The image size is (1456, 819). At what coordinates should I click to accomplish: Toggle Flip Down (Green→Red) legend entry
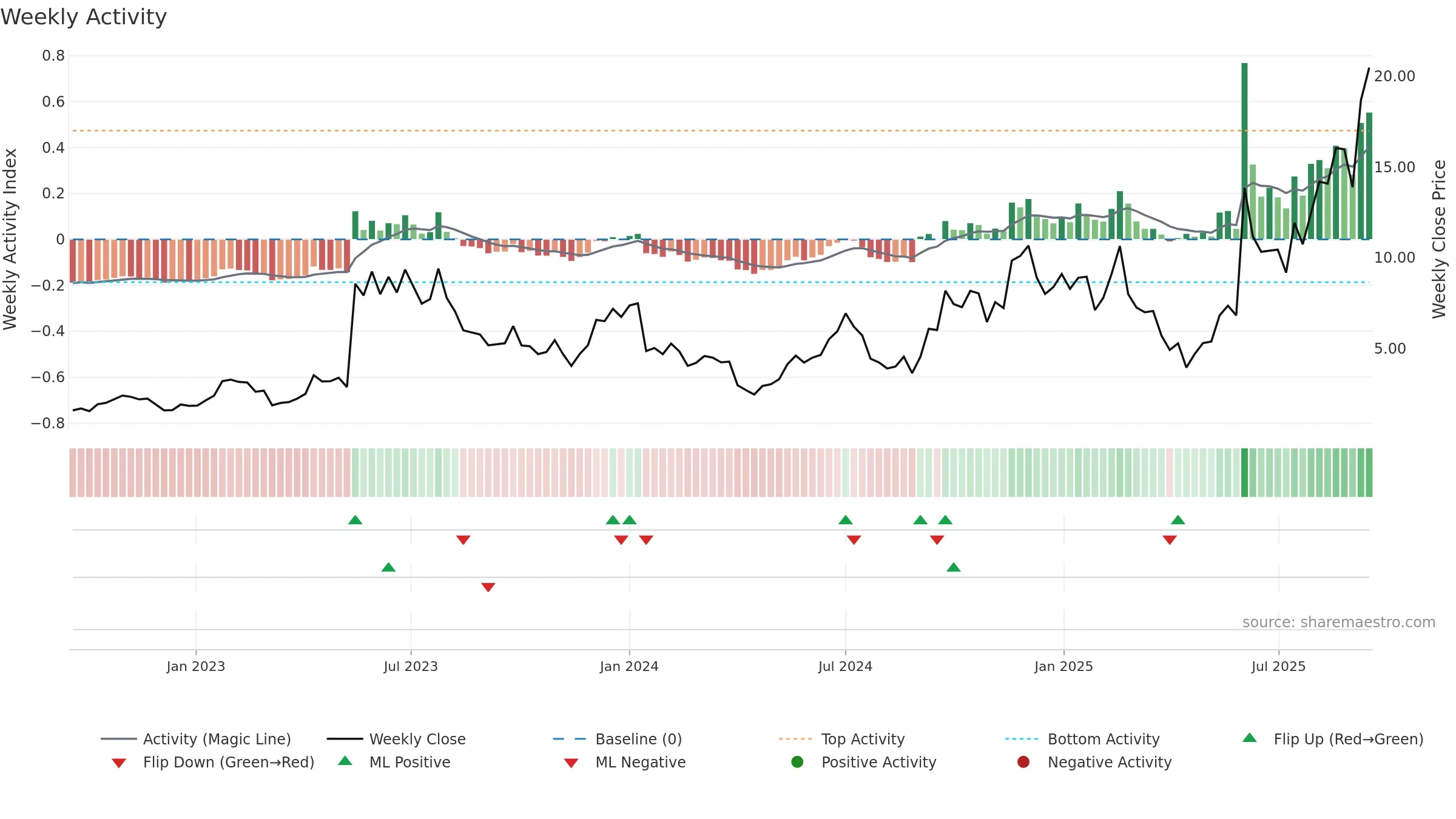[x=213, y=762]
